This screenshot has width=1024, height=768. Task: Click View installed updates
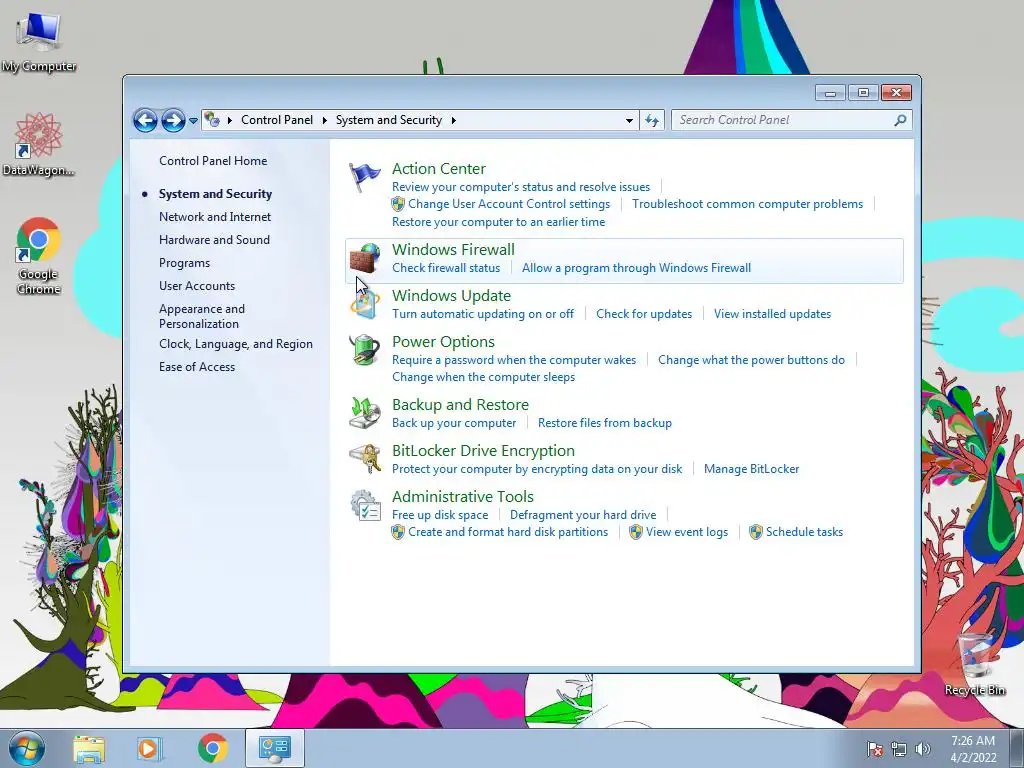[772, 314]
